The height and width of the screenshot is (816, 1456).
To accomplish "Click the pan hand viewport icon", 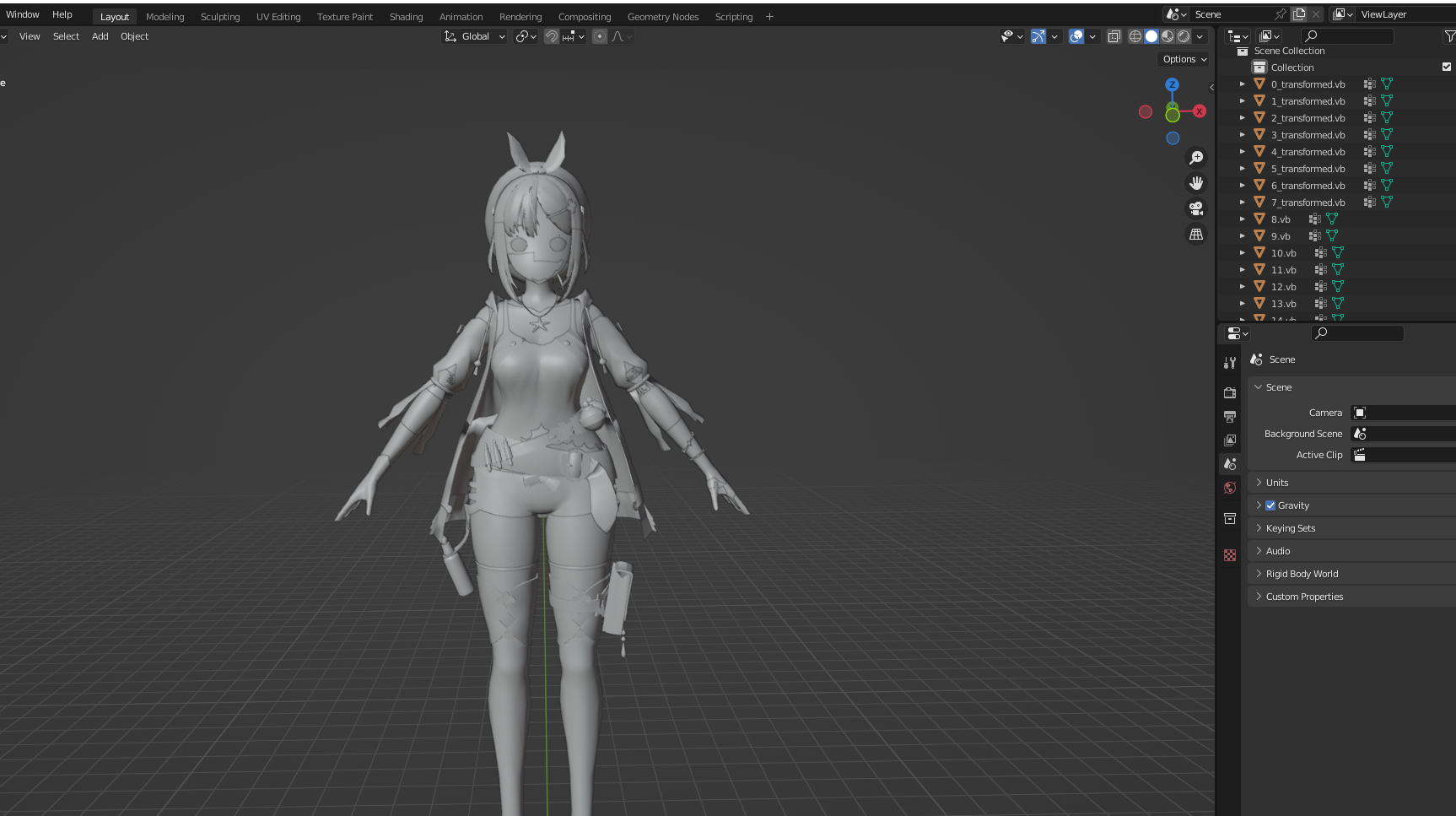I will [x=1196, y=183].
